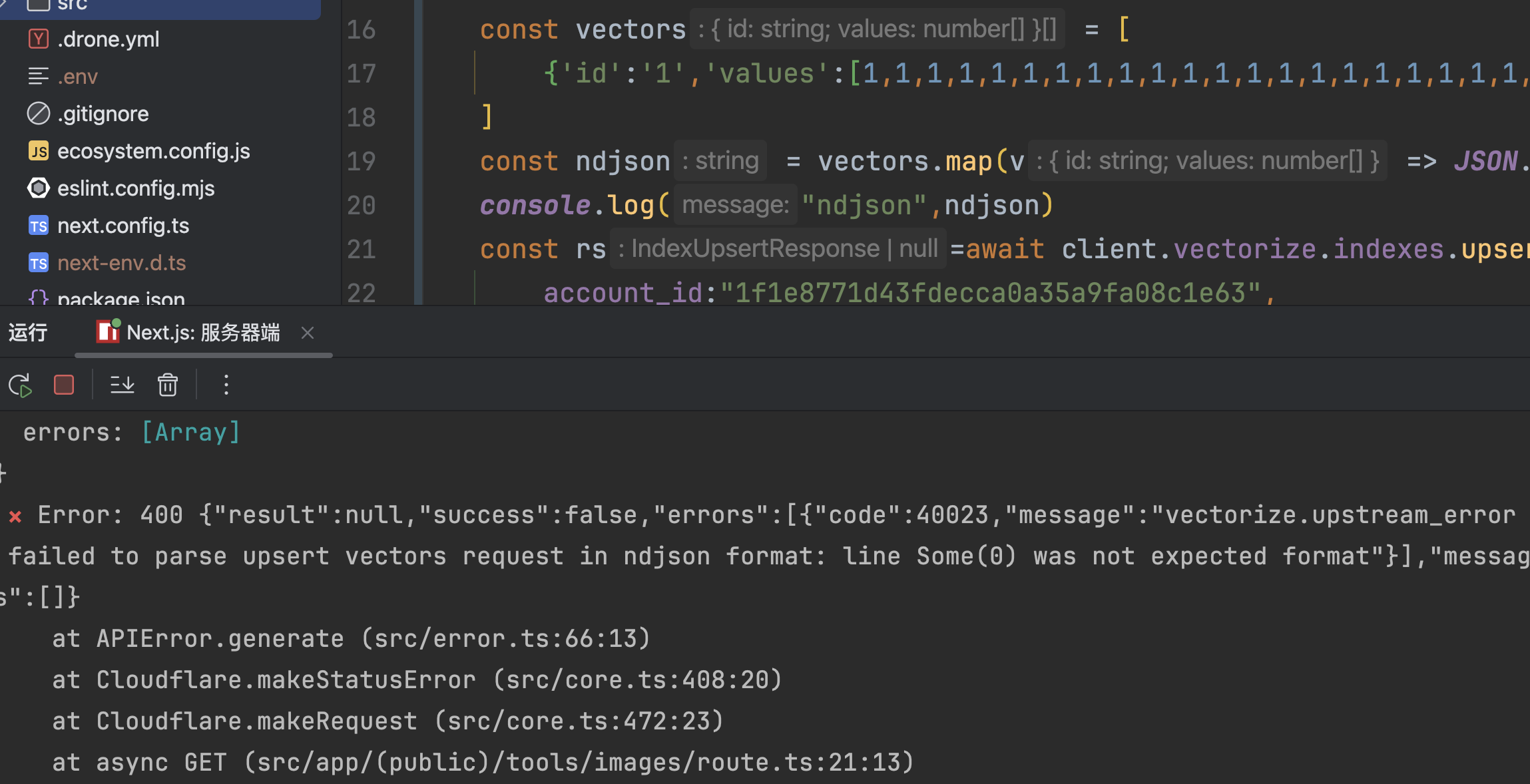The width and height of the screenshot is (1530, 784).
Task: Stop the running Next.js server
Action: (x=64, y=385)
